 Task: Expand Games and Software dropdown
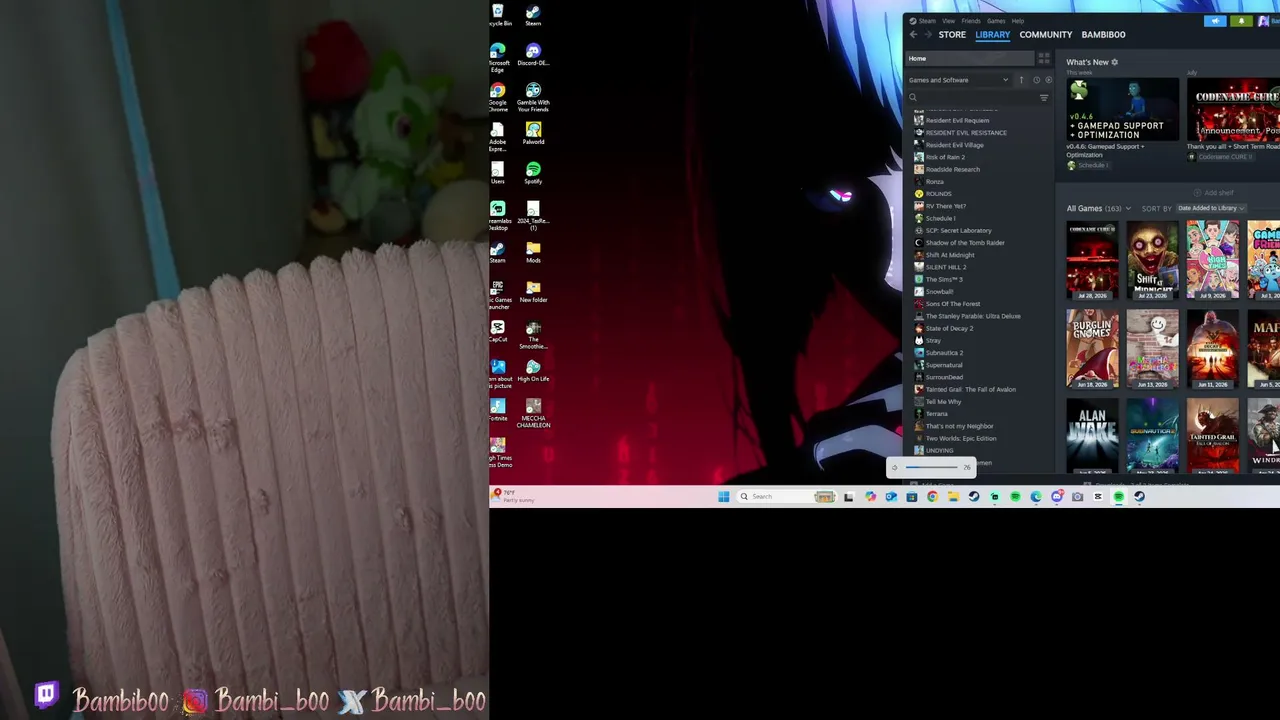[x=959, y=80]
